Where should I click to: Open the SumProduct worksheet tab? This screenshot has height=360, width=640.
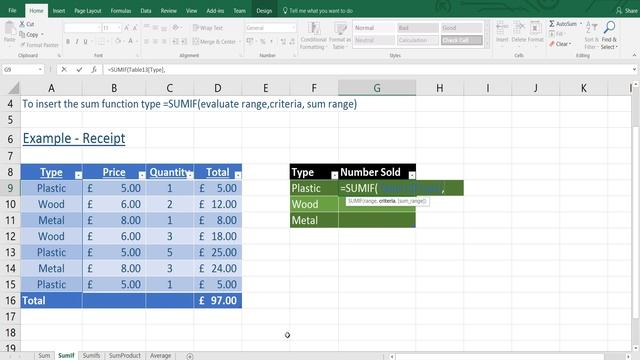point(124,356)
